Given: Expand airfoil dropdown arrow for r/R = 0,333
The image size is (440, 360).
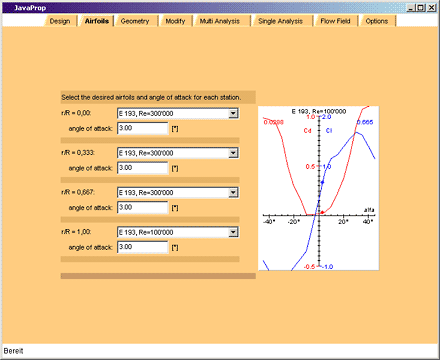Looking at the screenshot, I should point(233,153).
